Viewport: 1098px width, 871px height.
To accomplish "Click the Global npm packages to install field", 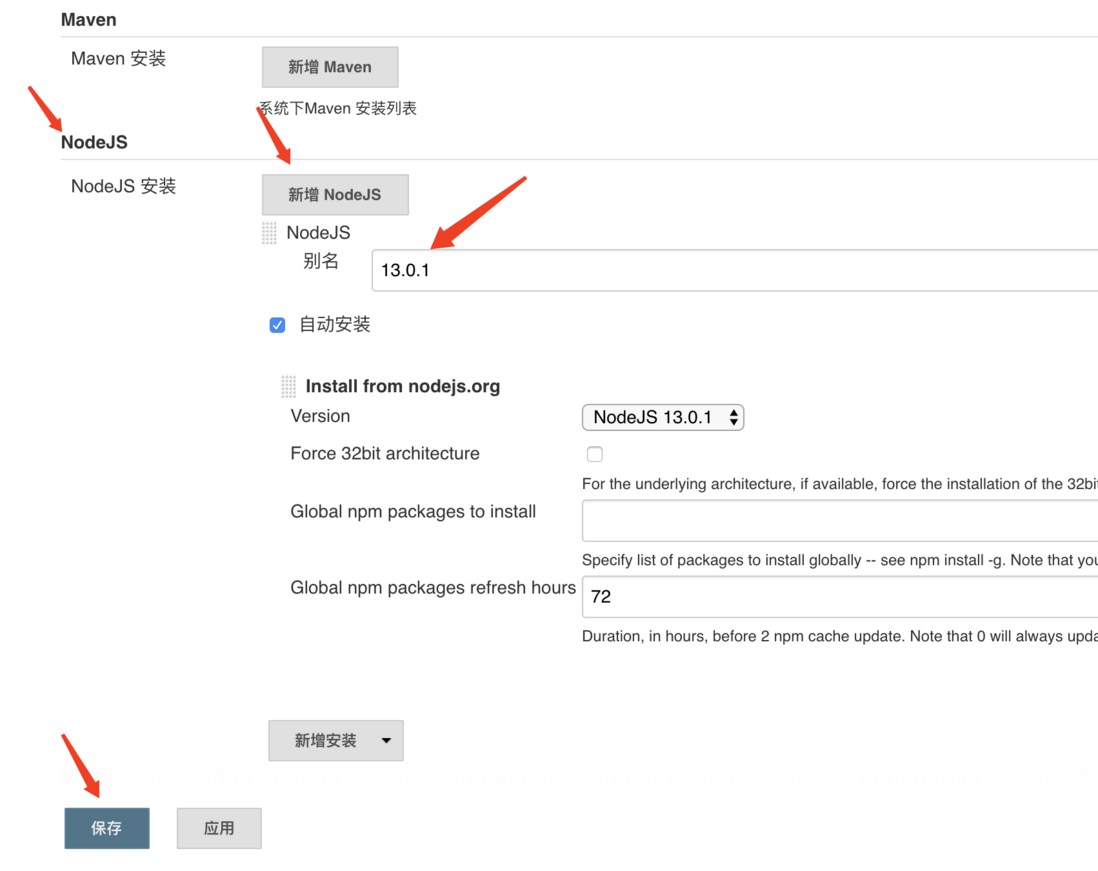I will [840, 520].
